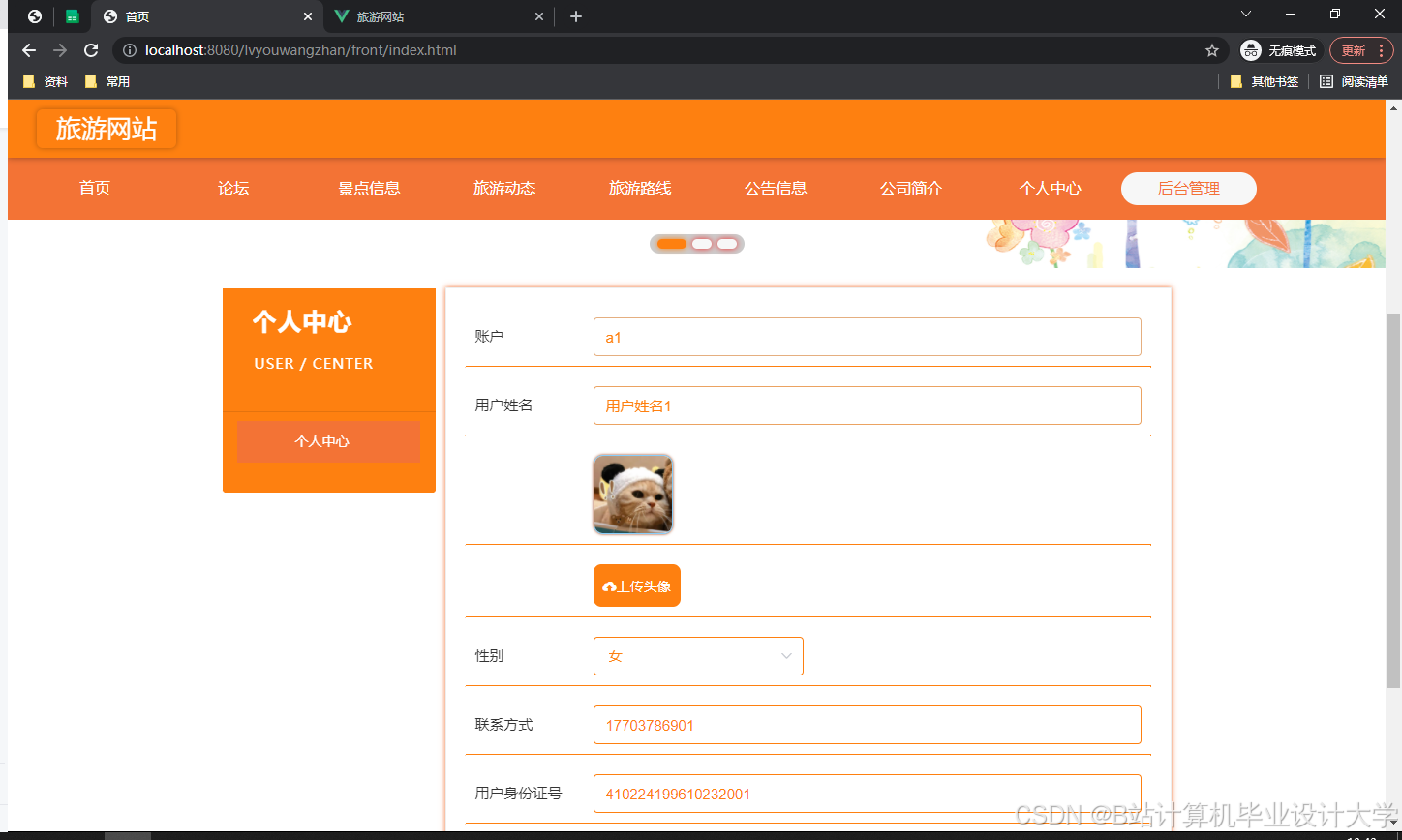The height and width of the screenshot is (840, 1402).
Task: Select the third carousel indicator dot
Action: [x=727, y=244]
